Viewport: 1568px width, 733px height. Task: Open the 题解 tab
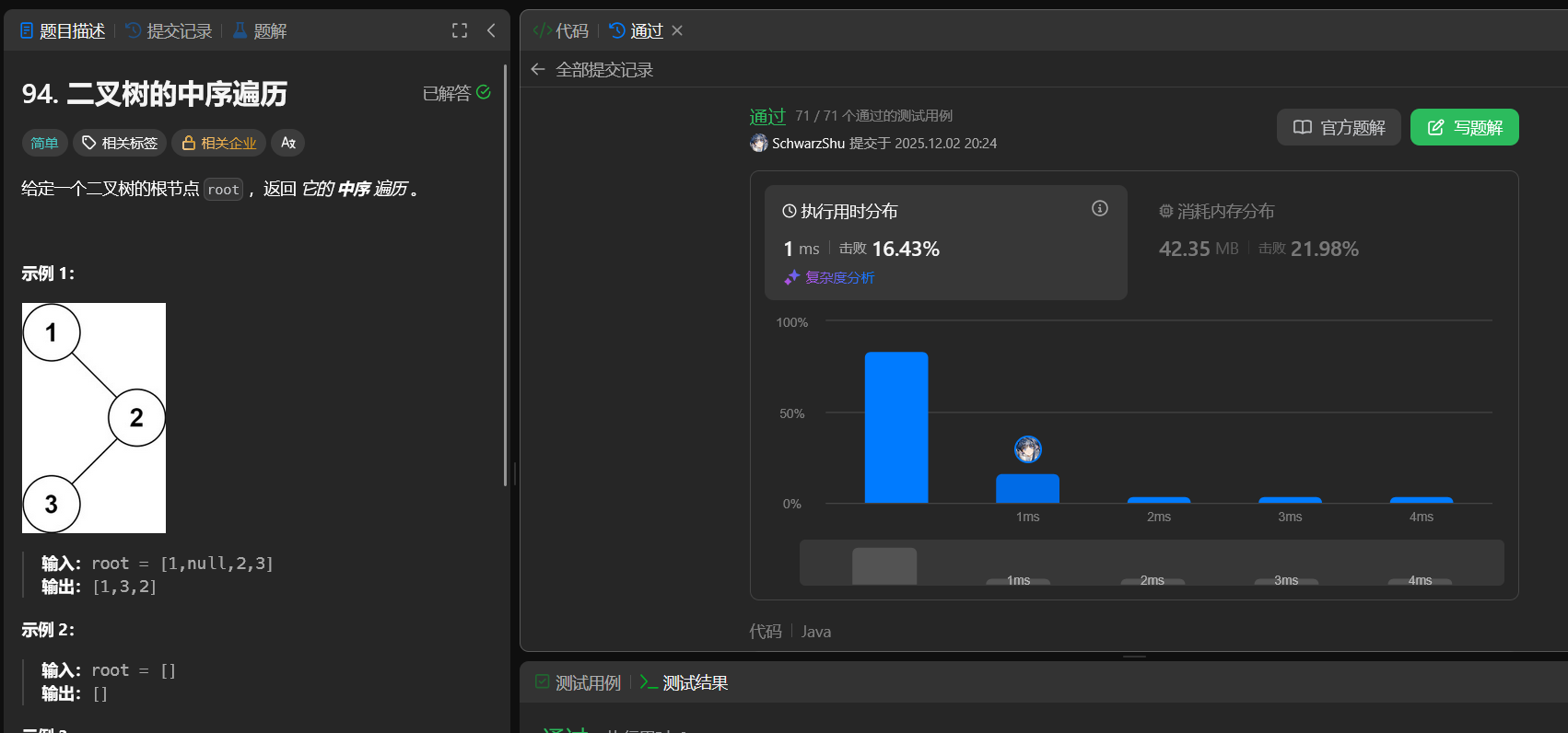point(260,30)
